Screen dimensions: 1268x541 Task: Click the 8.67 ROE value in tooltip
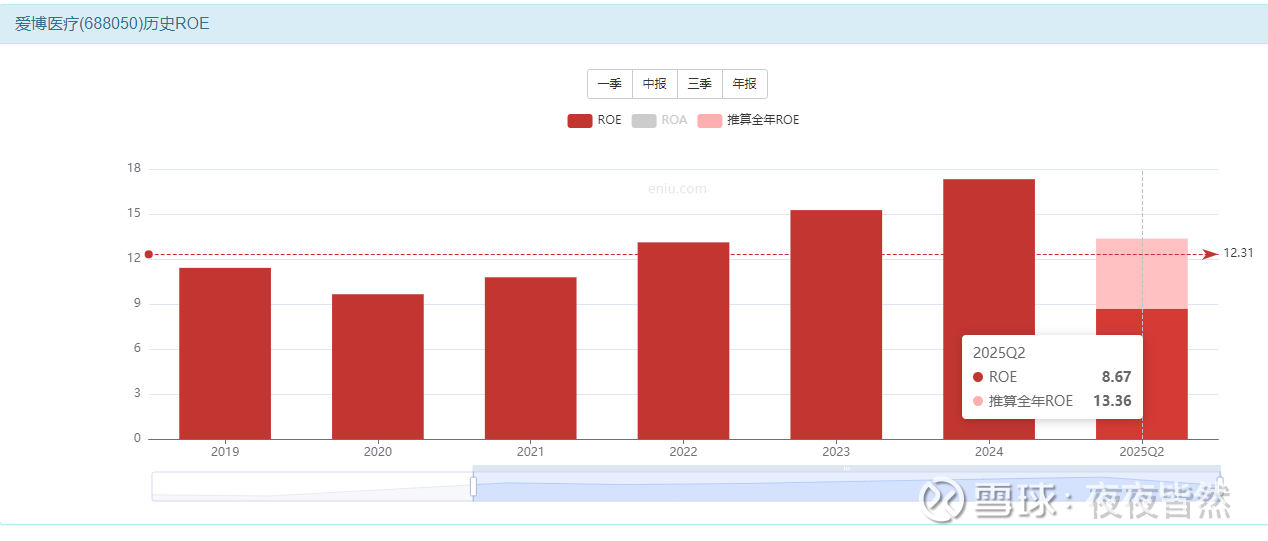point(1116,377)
